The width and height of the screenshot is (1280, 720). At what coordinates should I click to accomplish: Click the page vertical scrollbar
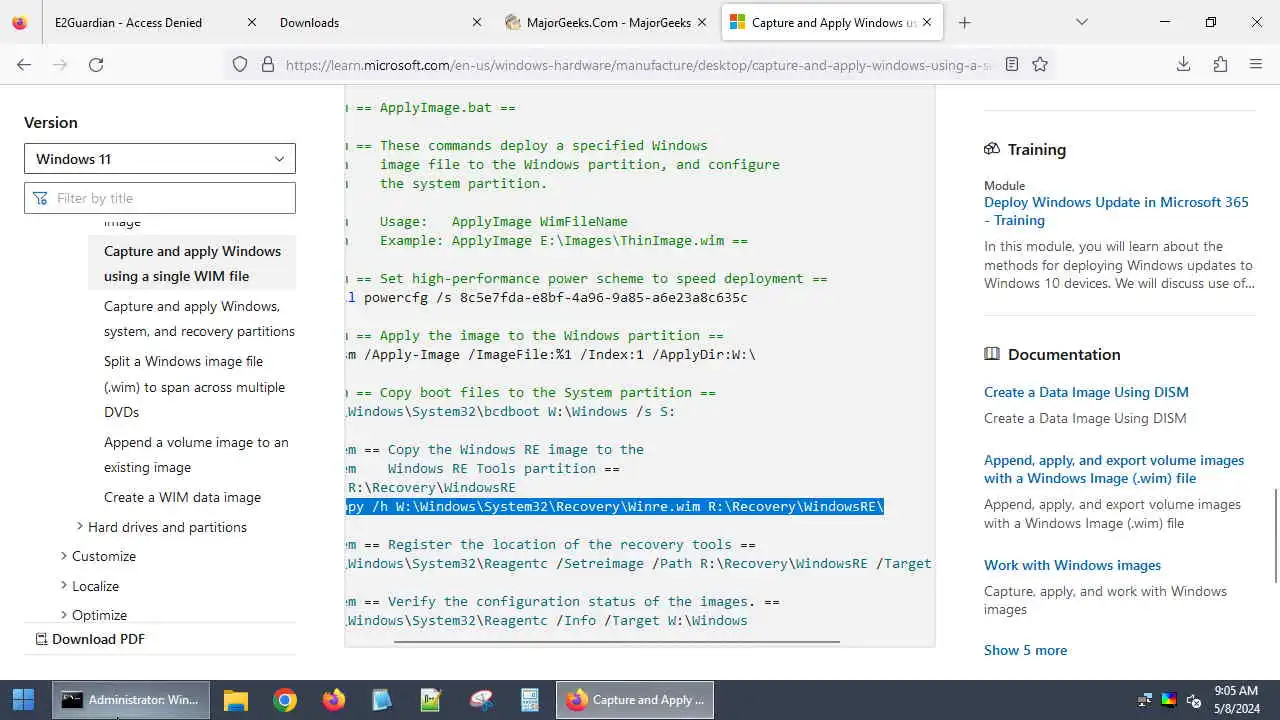pyautogui.click(x=1274, y=535)
